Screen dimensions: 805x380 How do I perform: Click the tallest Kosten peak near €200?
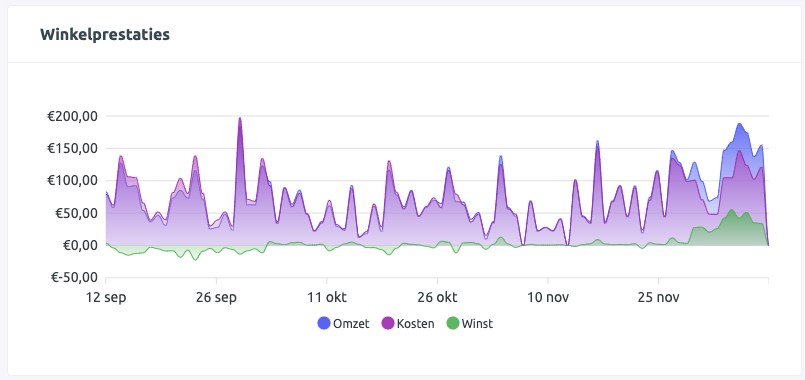[240, 119]
